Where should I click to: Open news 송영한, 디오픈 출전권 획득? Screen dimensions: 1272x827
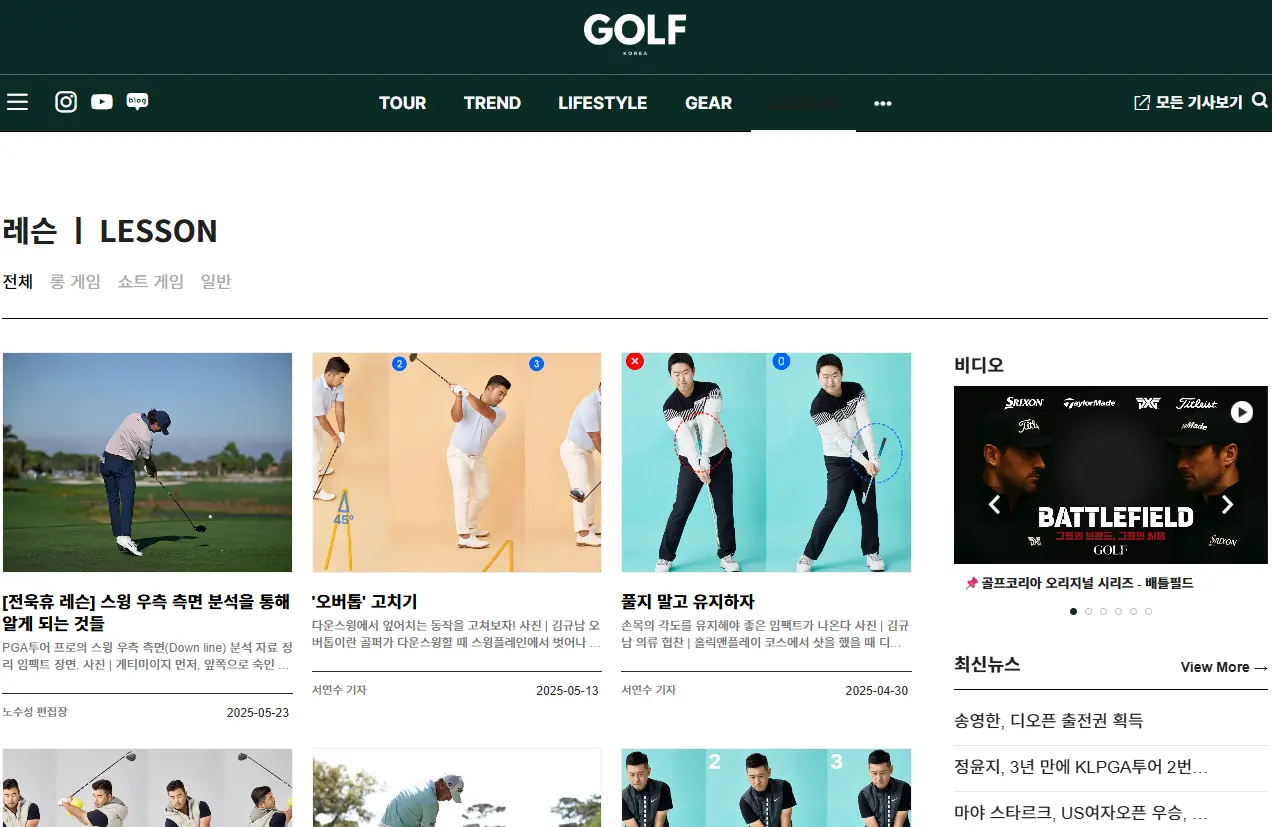coord(1049,721)
